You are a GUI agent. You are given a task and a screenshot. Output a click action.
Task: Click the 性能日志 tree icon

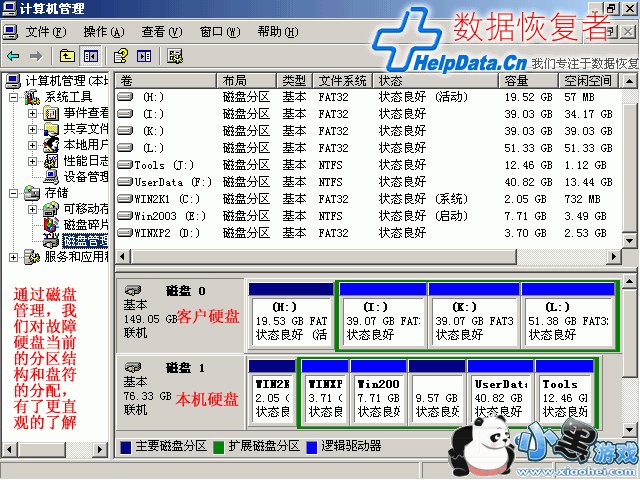tap(51, 161)
